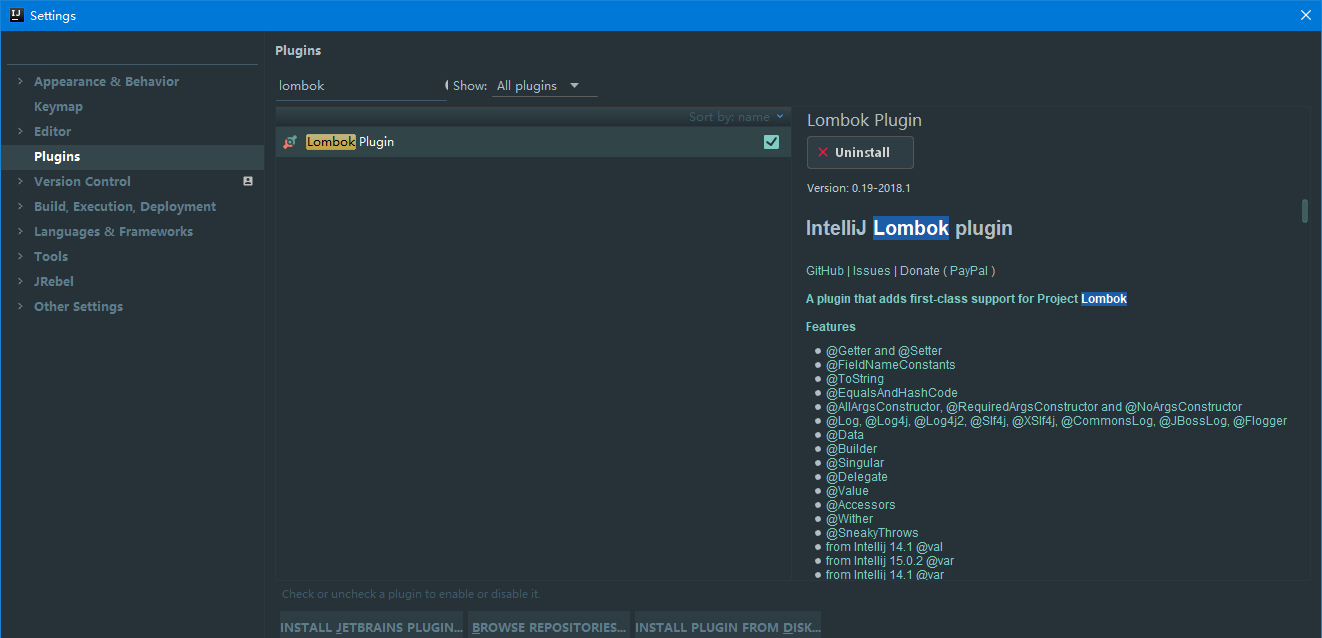
Task: Click the X icon on Uninstall button
Action: (x=823, y=153)
